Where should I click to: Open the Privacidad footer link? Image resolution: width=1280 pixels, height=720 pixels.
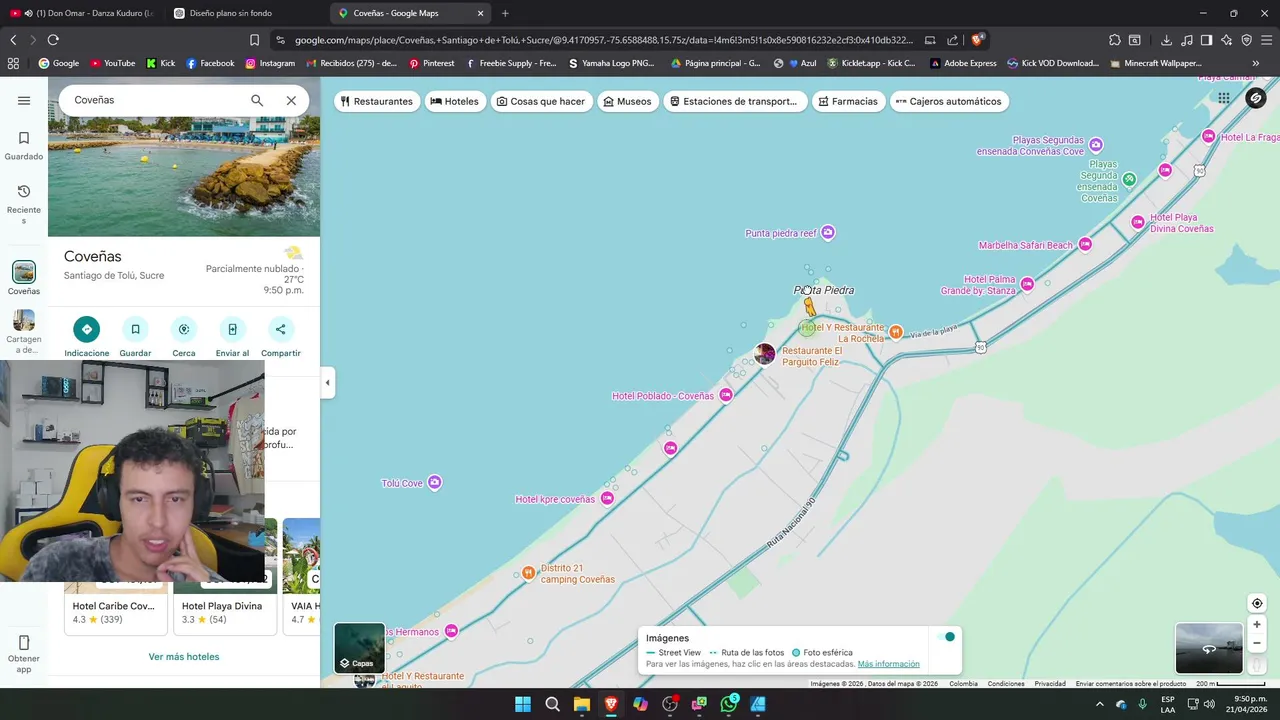(x=1050, y=684)
